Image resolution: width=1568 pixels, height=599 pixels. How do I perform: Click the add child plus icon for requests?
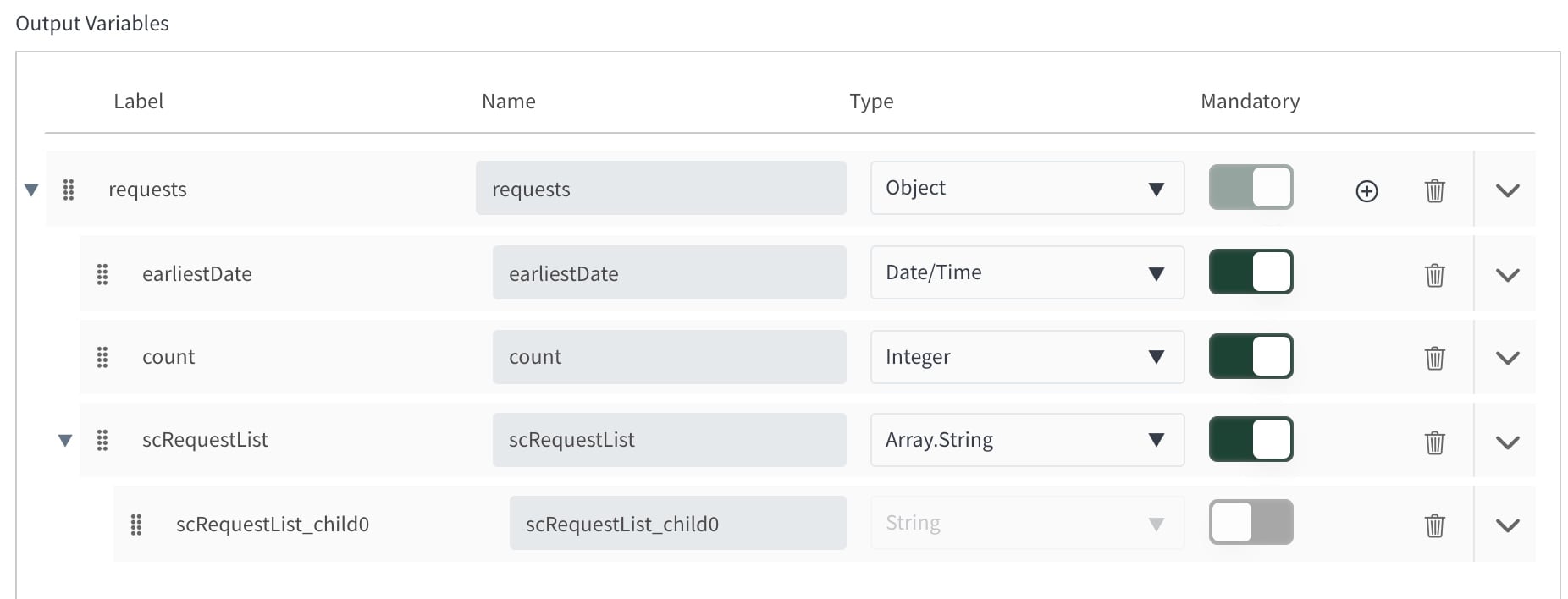point(1366,191)
